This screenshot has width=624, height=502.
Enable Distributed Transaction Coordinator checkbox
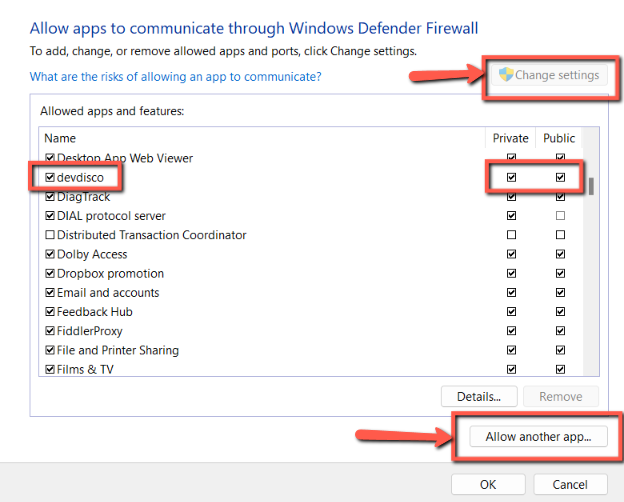tap(51, 235)
